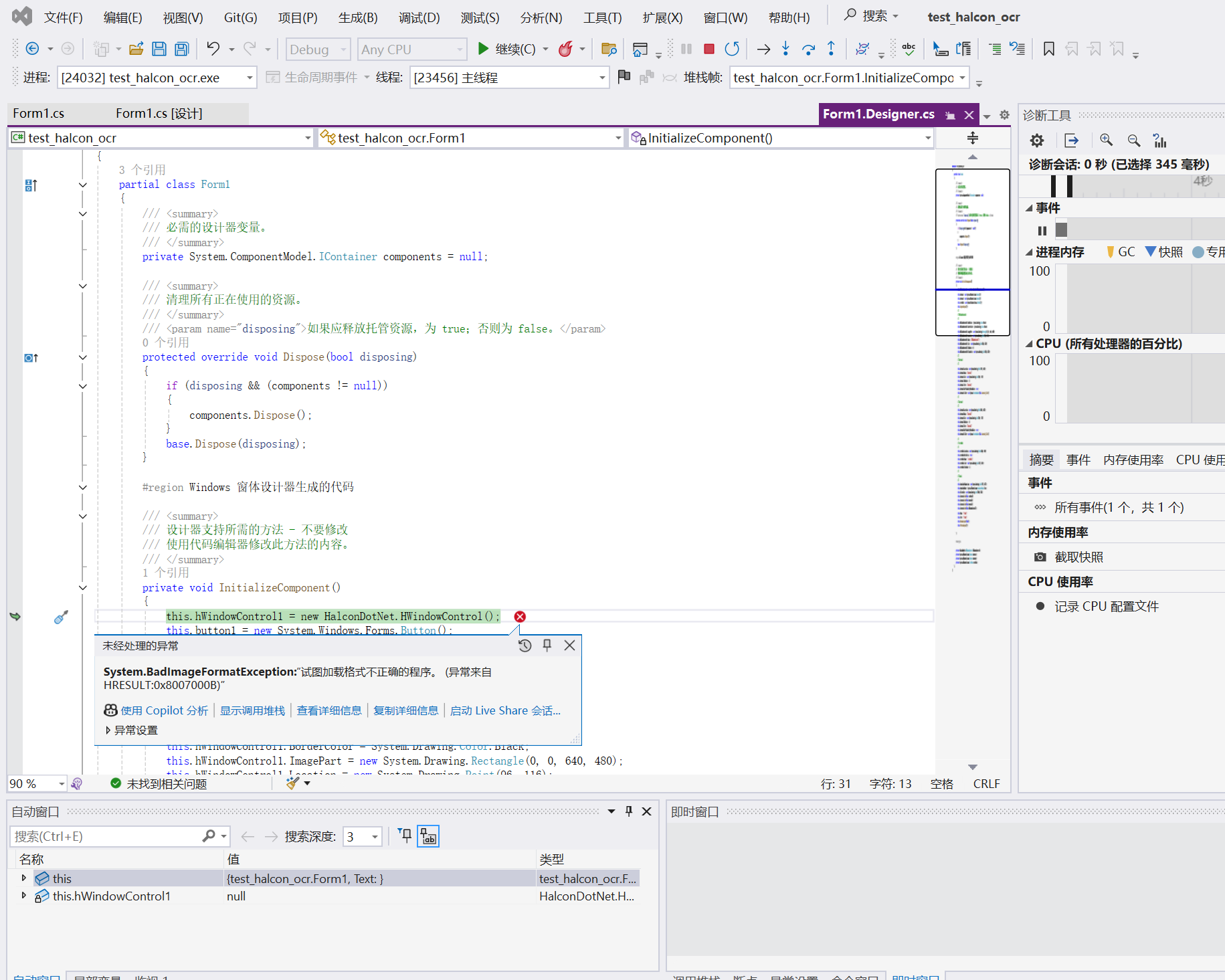
Task: Click the exception history clock icon
Action: pos(525,646)
